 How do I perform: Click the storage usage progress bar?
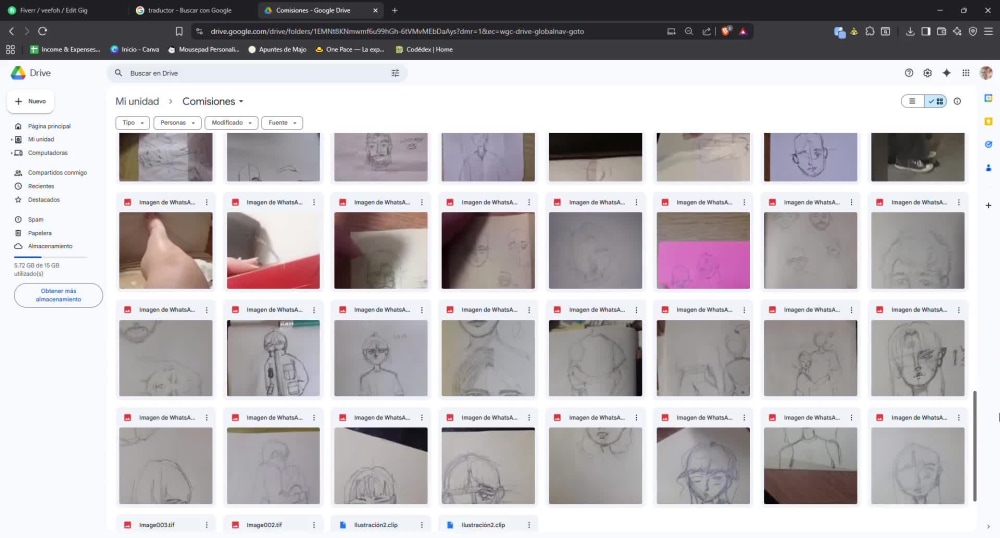point(50,257)
